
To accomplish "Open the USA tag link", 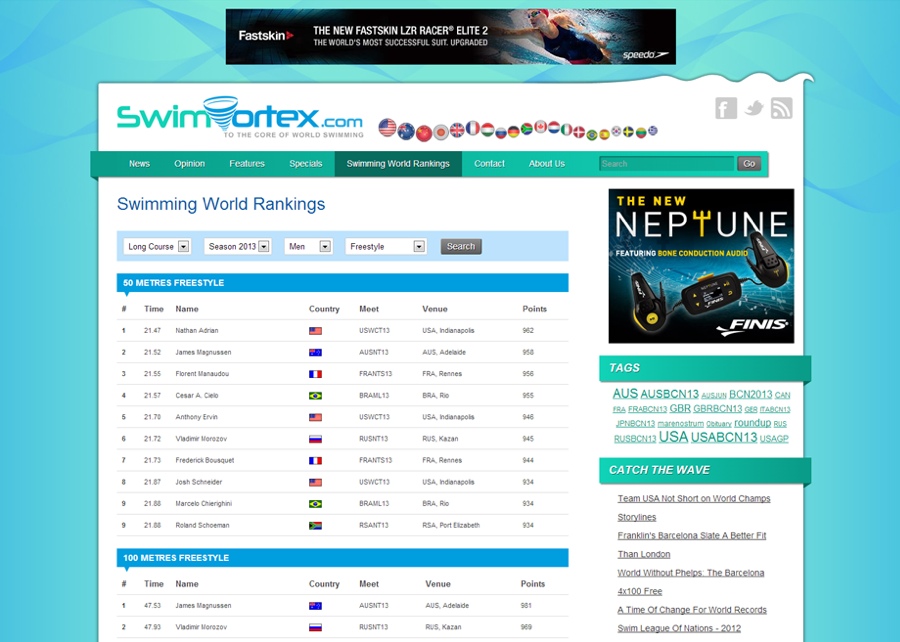I will tap(673, 437).
